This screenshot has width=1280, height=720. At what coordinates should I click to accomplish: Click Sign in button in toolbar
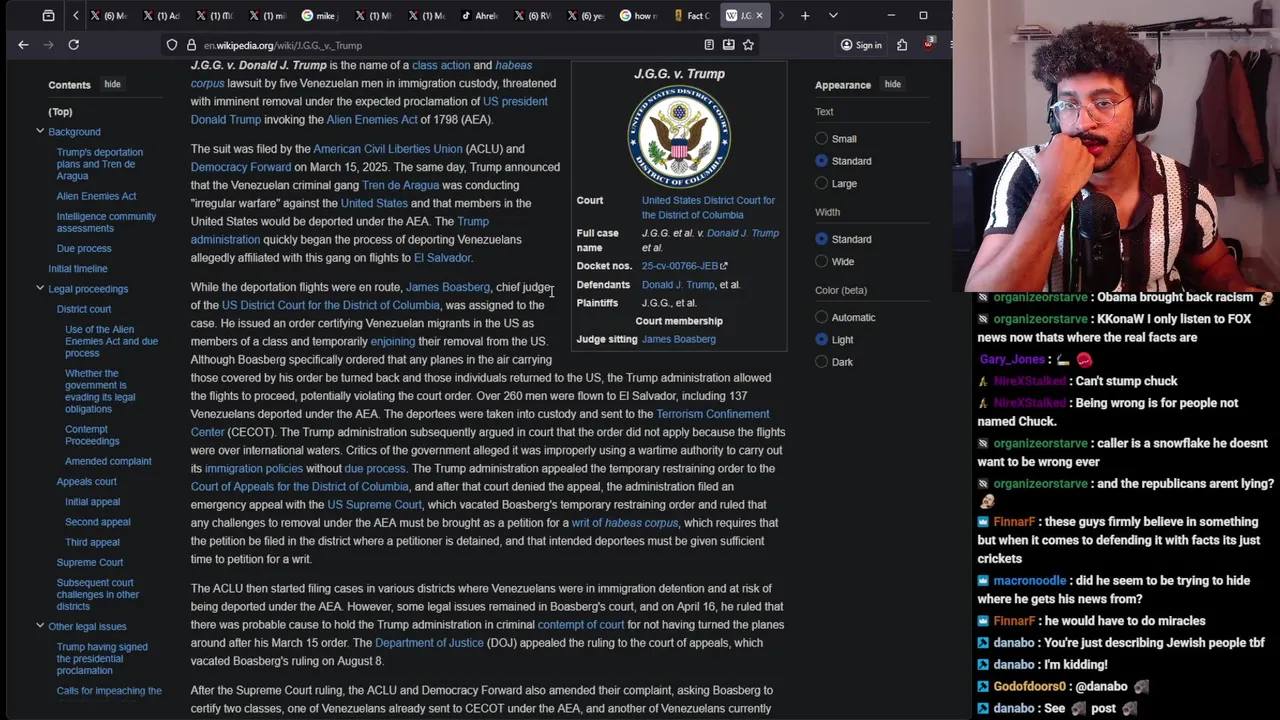point(861,45)
